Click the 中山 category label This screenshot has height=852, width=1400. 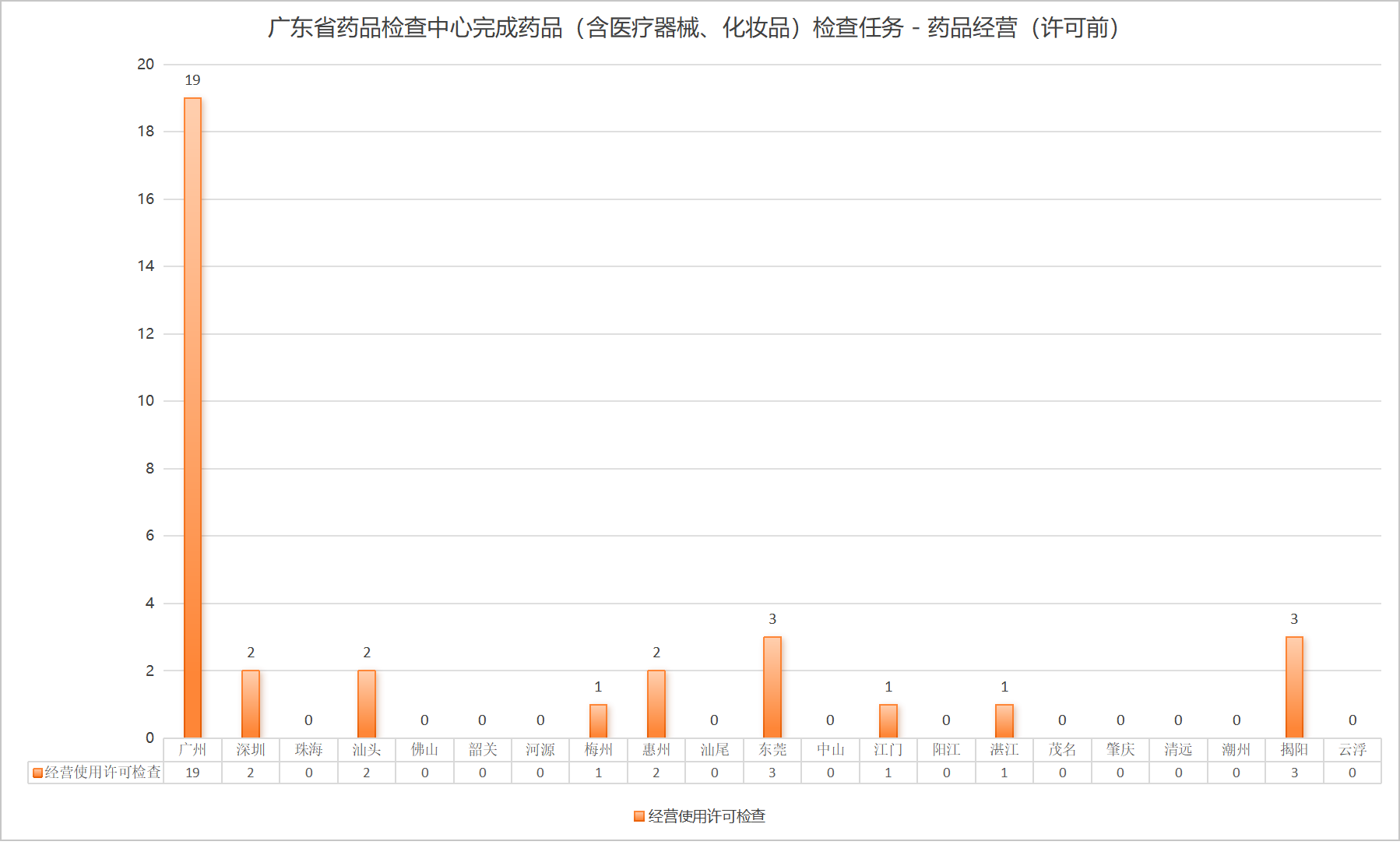tap(830, 749)
